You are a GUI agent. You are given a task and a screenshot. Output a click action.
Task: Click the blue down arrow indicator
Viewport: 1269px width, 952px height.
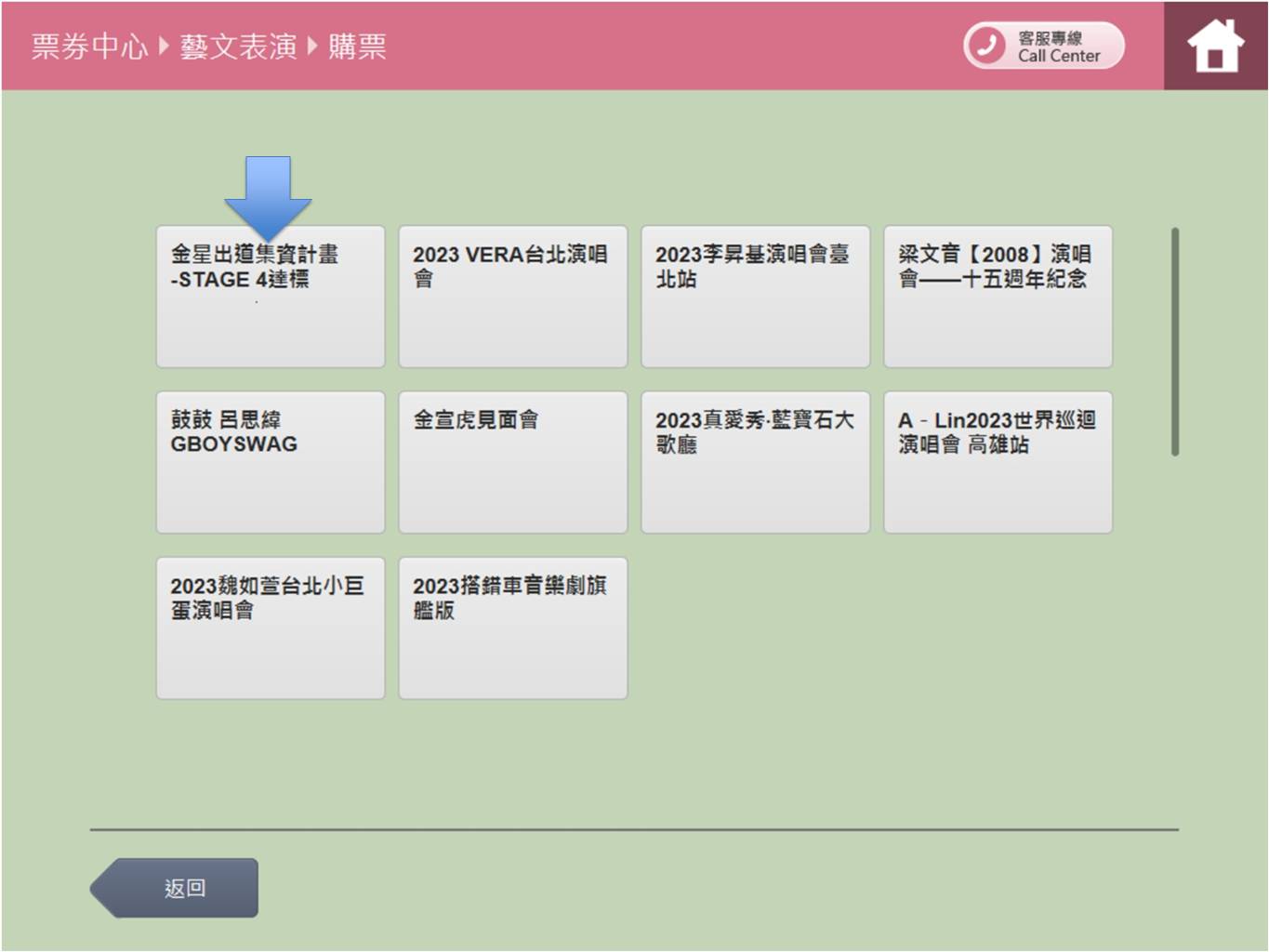(268, 193)
